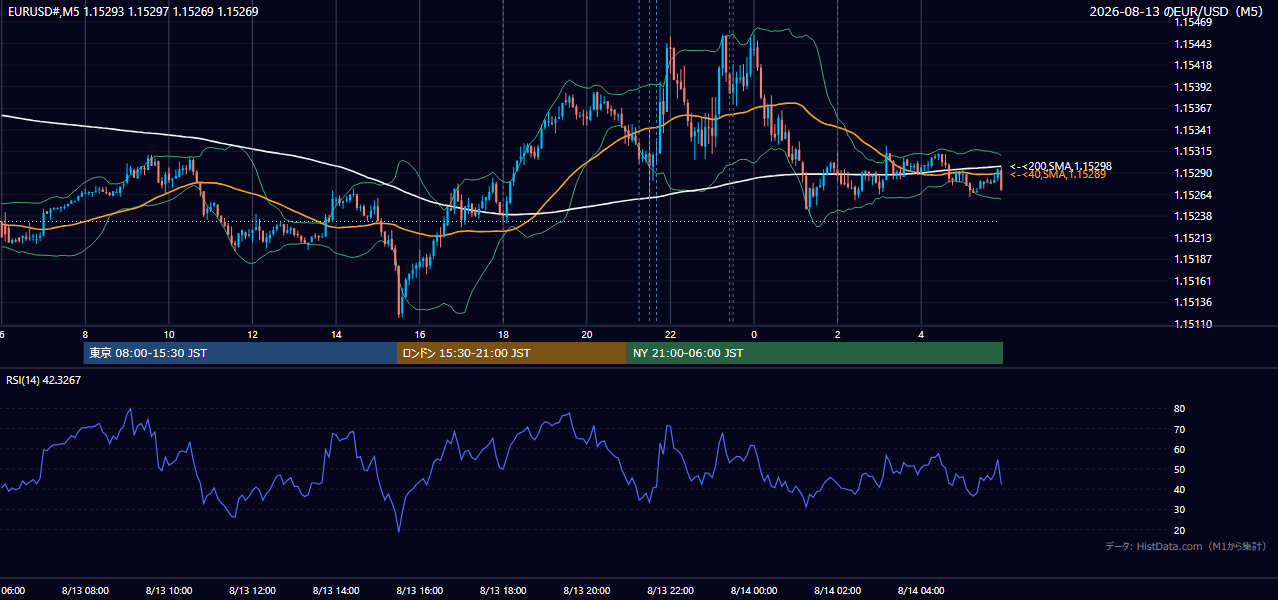Click the 8/13 08:00 time label
The height and width of the screenshot is (600, 1278).
pyautogui.click(x=85, y=590)
